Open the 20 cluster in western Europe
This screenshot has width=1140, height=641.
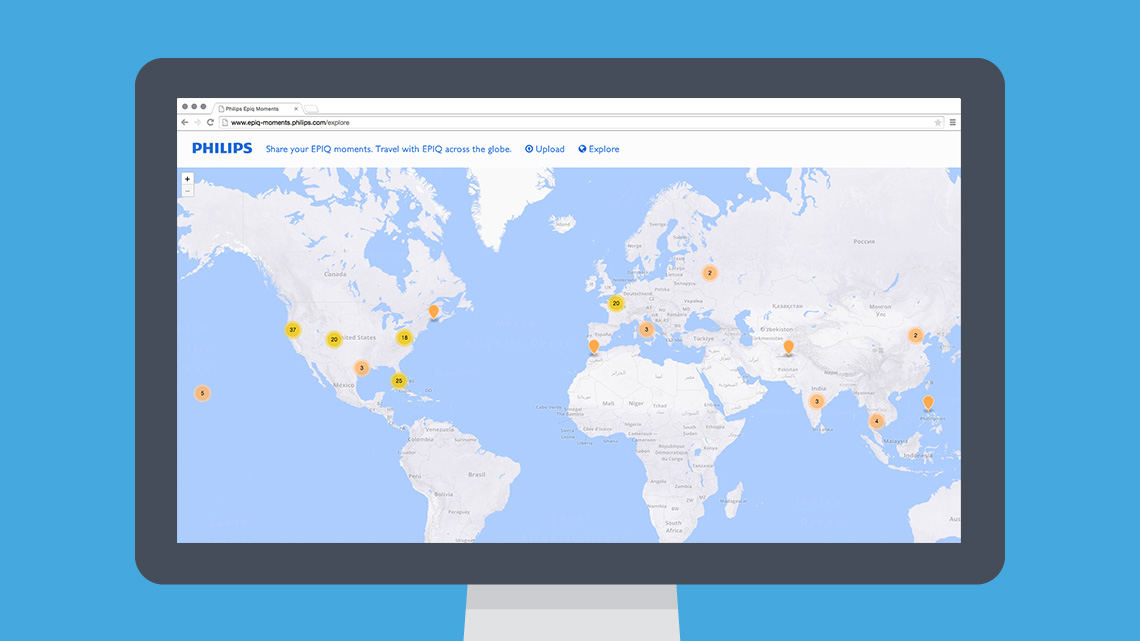(616, 303)
